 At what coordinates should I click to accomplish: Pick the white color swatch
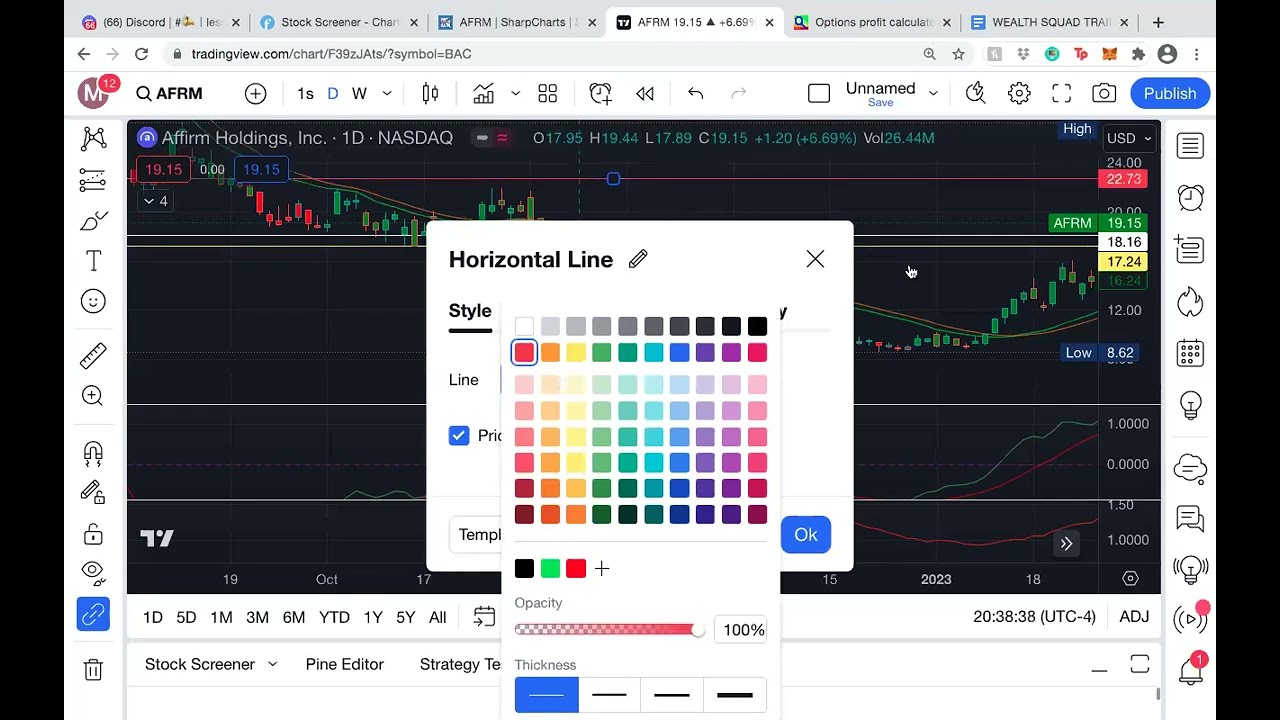(x=524, y=326)
